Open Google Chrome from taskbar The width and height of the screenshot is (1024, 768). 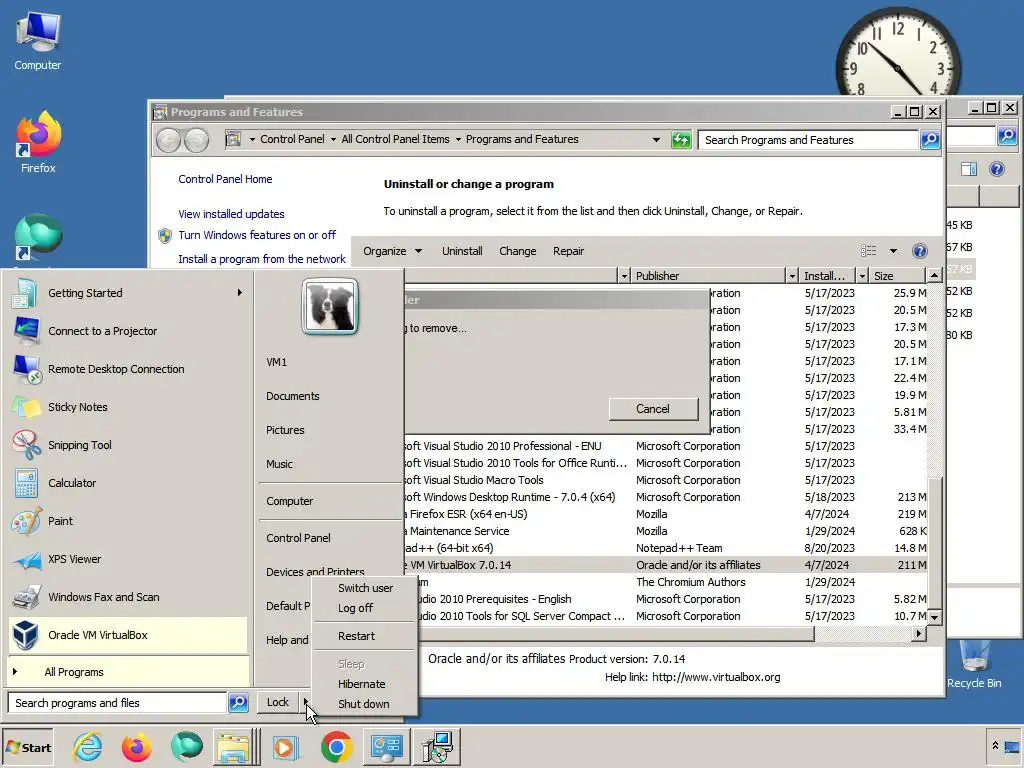click(336, 747)
